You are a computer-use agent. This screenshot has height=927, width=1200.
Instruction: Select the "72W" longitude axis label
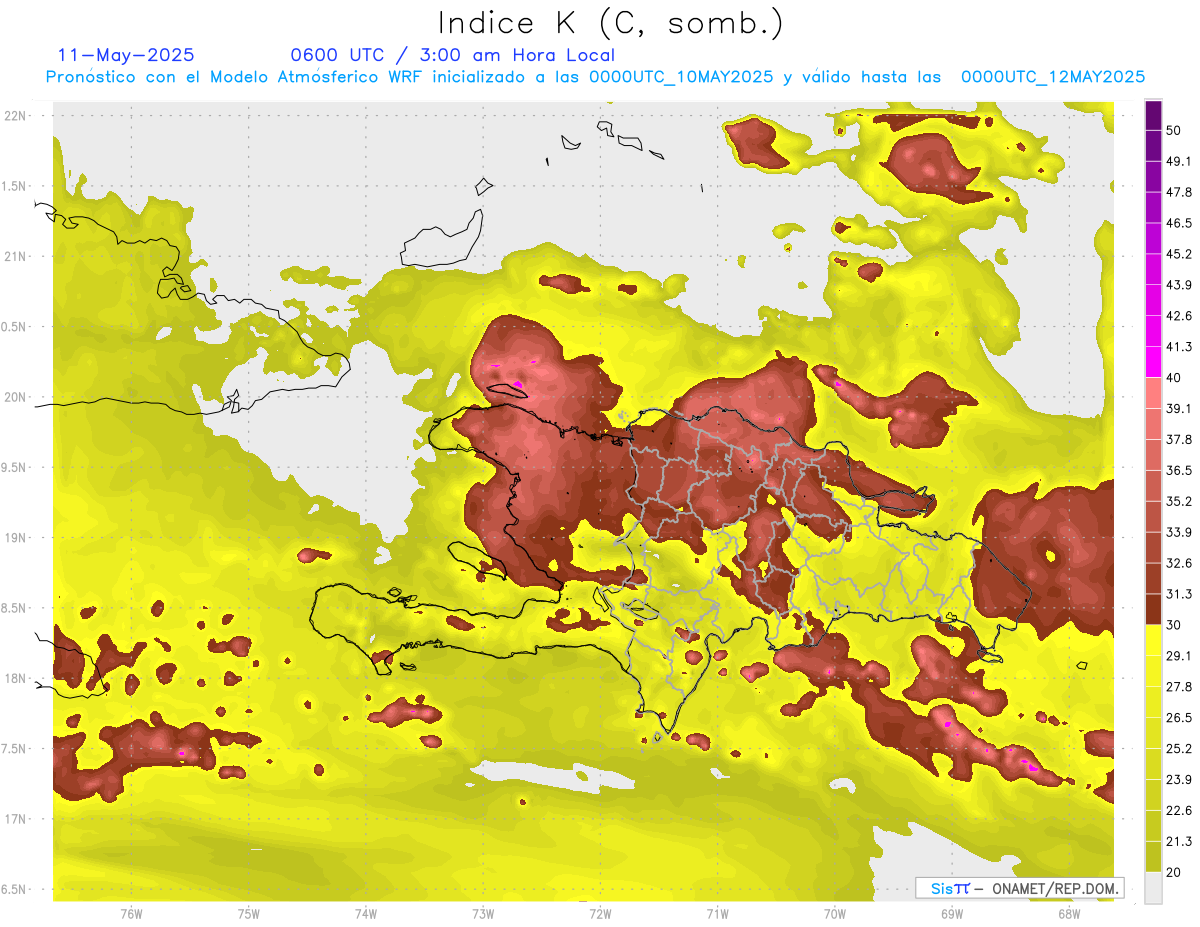pos(600,914)
